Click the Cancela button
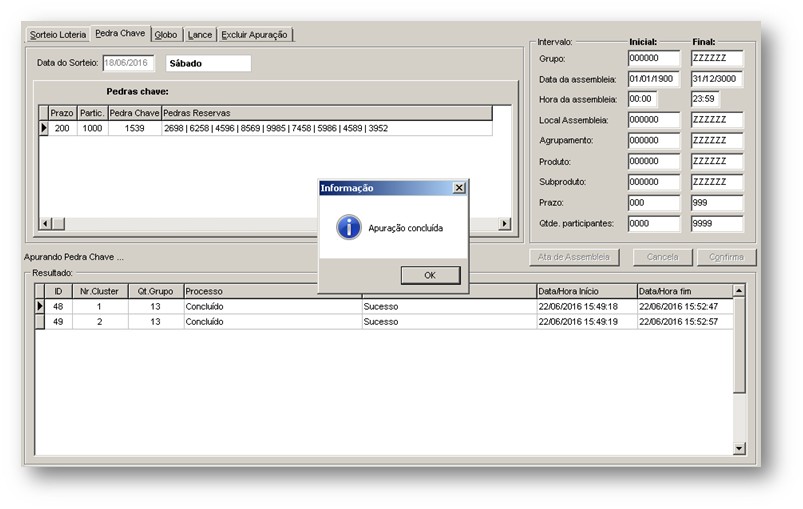This screenshot has width=803, height=509. point(662,257)
